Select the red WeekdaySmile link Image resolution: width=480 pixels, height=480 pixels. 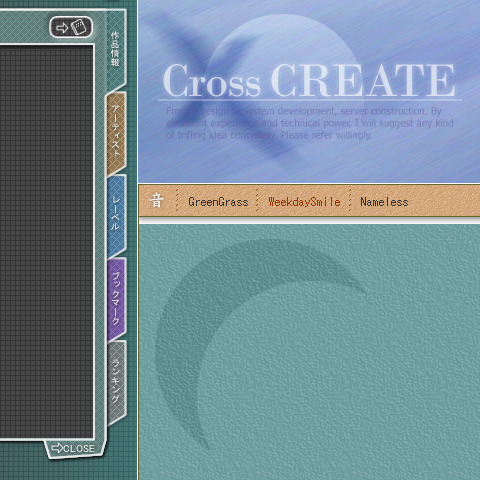(x=304, y=202)
